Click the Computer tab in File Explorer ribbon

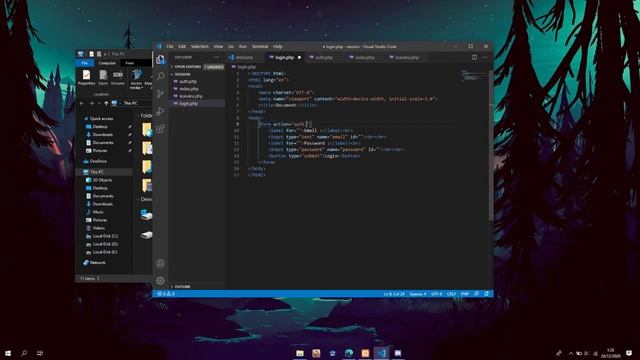pyautogui.click(x=107, y=63)
